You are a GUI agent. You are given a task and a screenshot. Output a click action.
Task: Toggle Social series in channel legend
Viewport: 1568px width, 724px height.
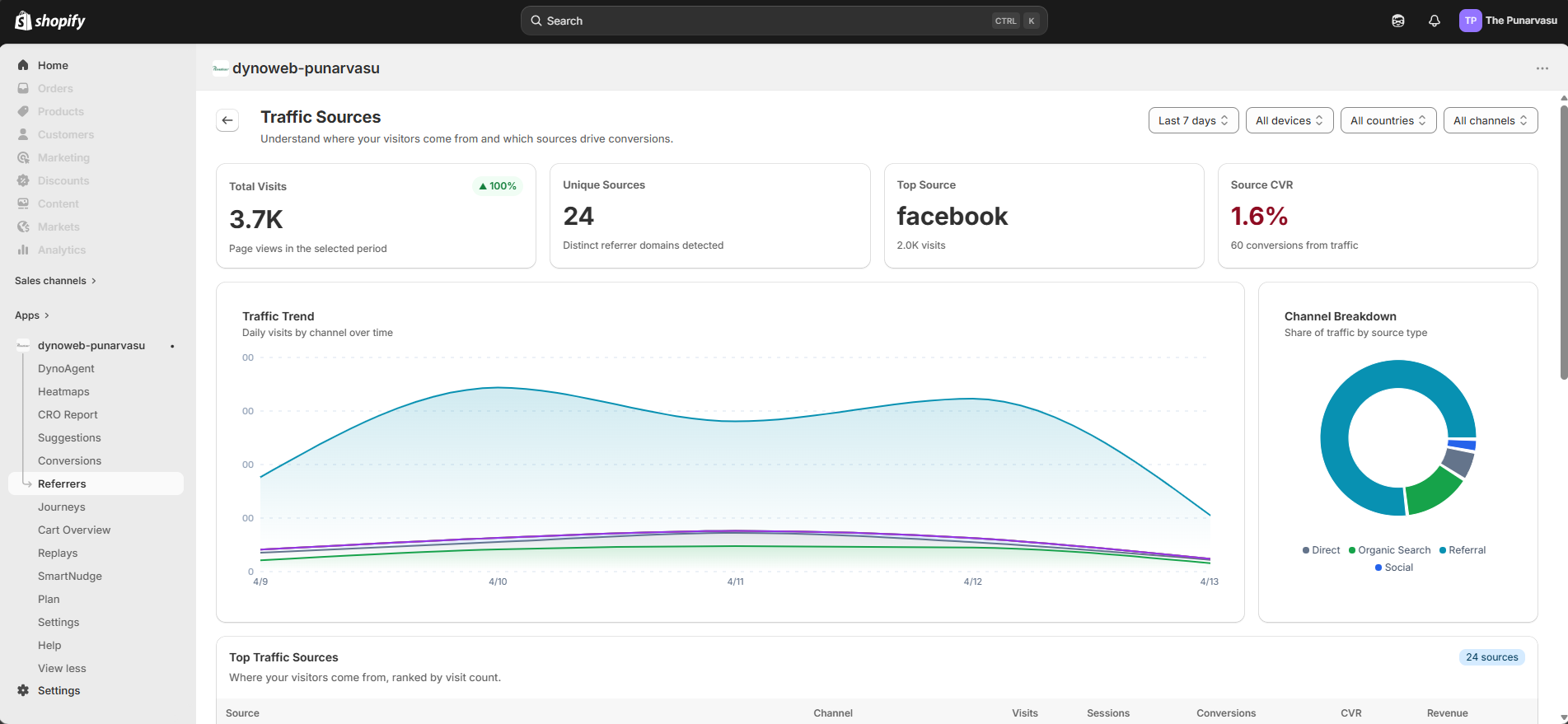click(1393, 568)
